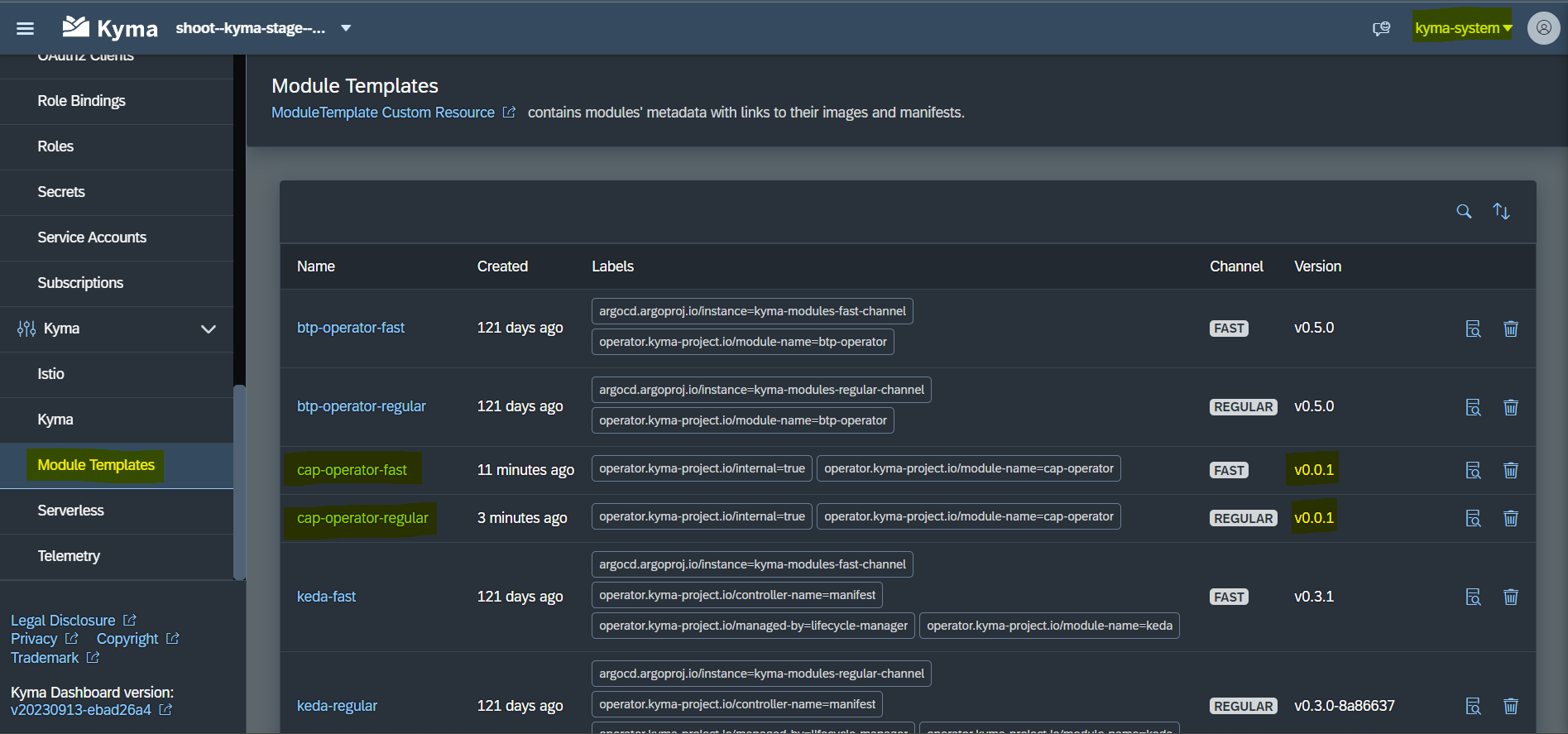Open Copyright link
The image size is (1568, 734).
click(138, 639)
